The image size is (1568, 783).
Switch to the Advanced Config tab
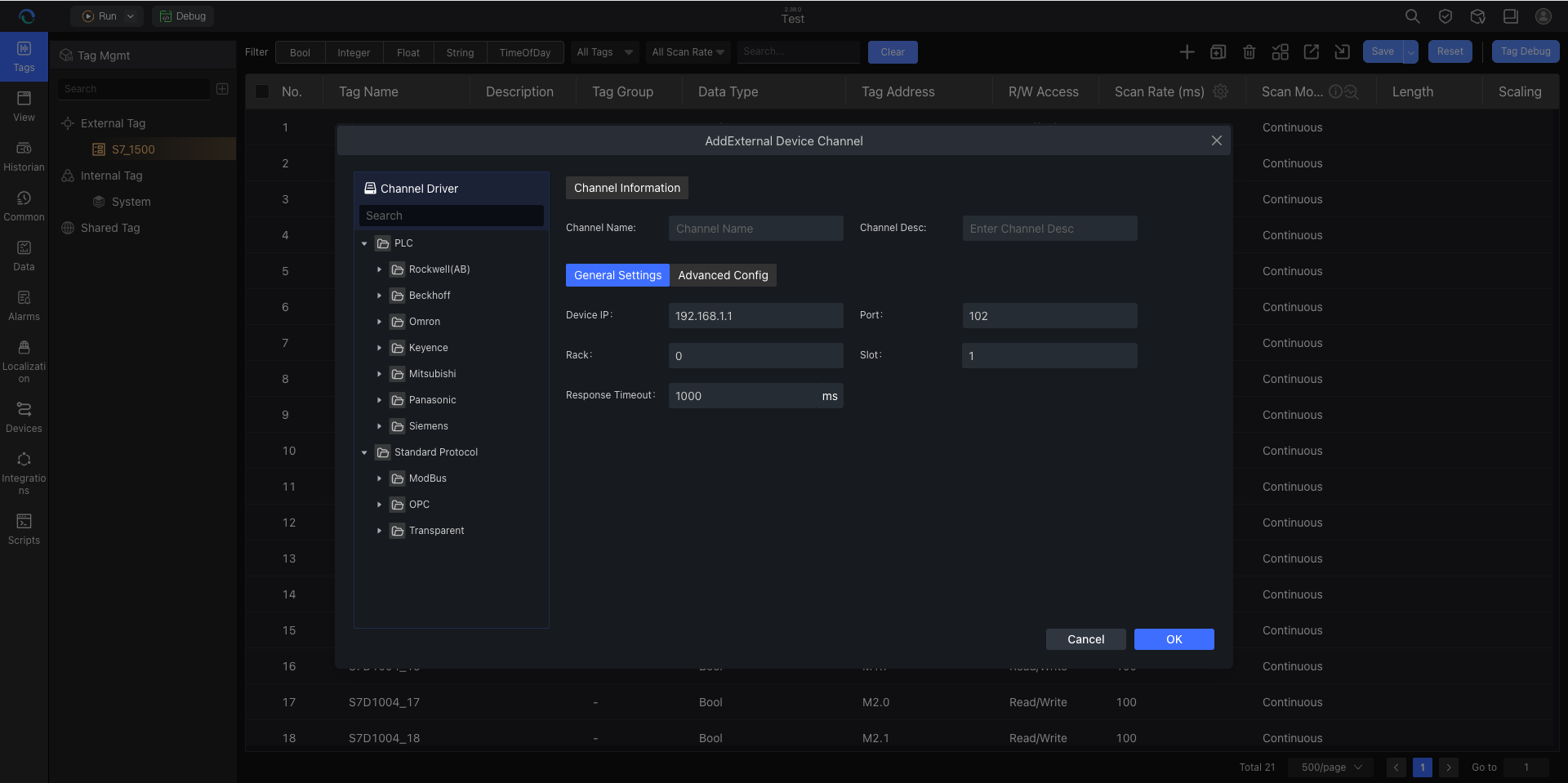723,275
